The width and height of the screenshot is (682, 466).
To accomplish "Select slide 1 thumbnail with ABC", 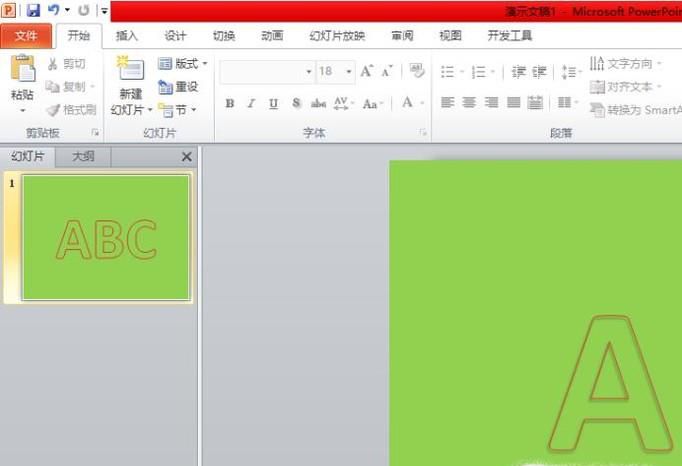I will click(x=105, y=237).
